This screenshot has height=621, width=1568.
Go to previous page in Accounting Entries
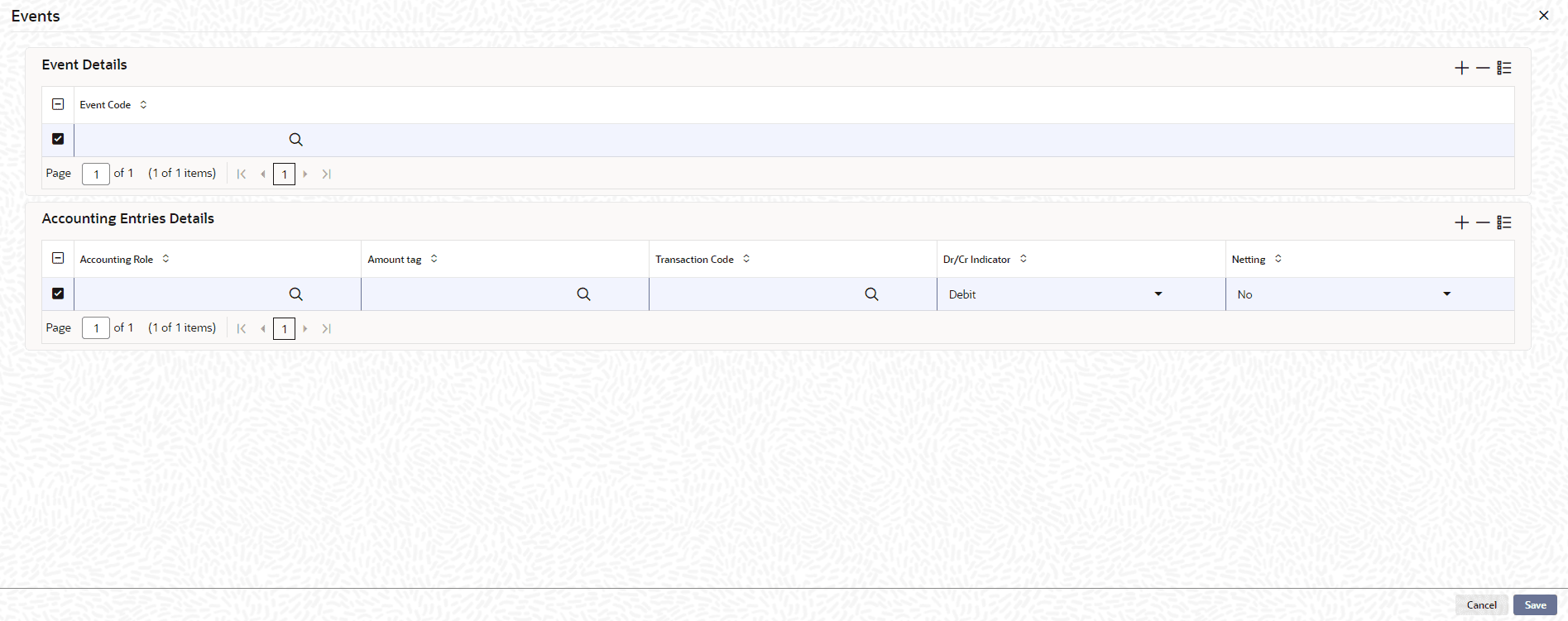coord(263,328)
